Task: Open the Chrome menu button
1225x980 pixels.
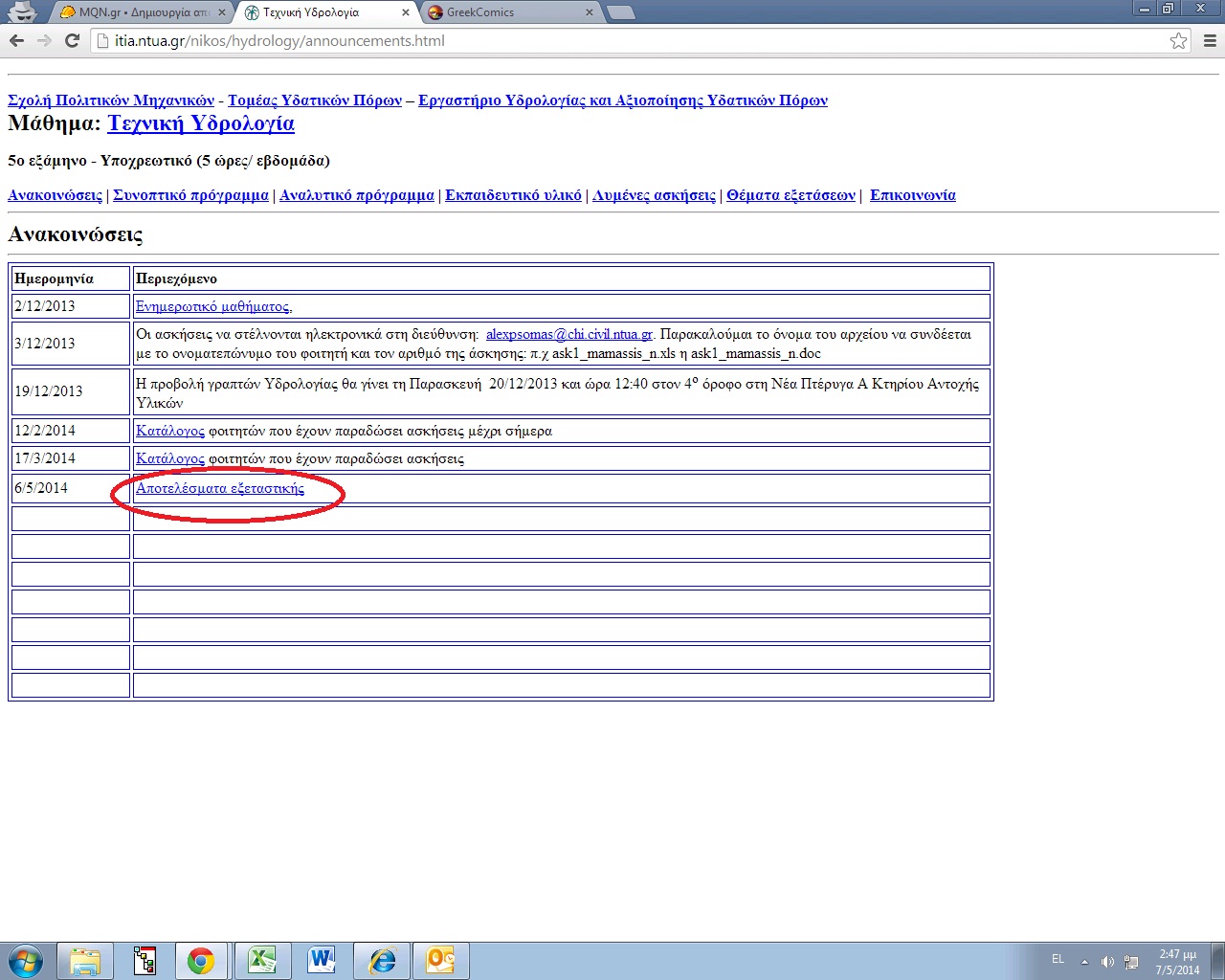Action: tap(1210, 40)
